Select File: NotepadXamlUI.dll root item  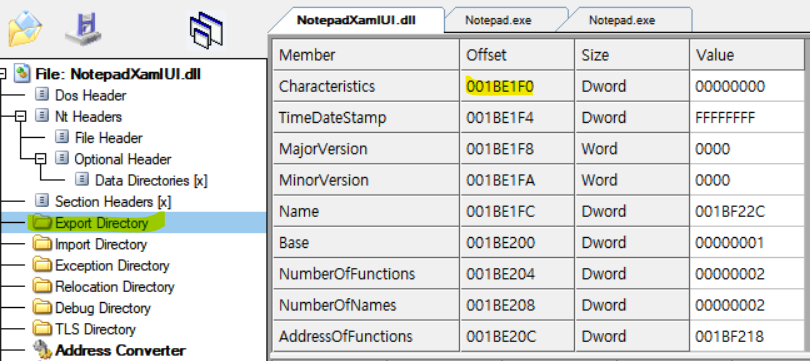click(118, 74)
